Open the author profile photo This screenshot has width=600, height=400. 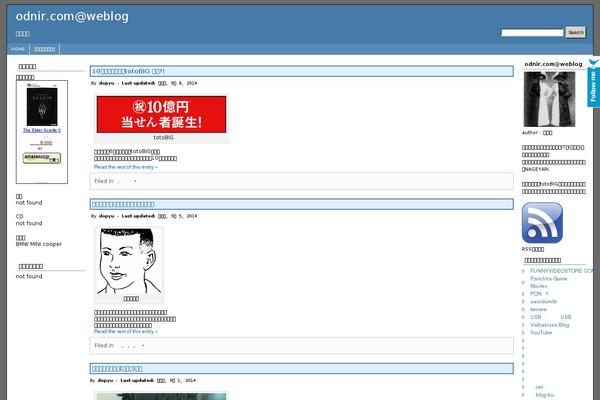pos(549,99)
